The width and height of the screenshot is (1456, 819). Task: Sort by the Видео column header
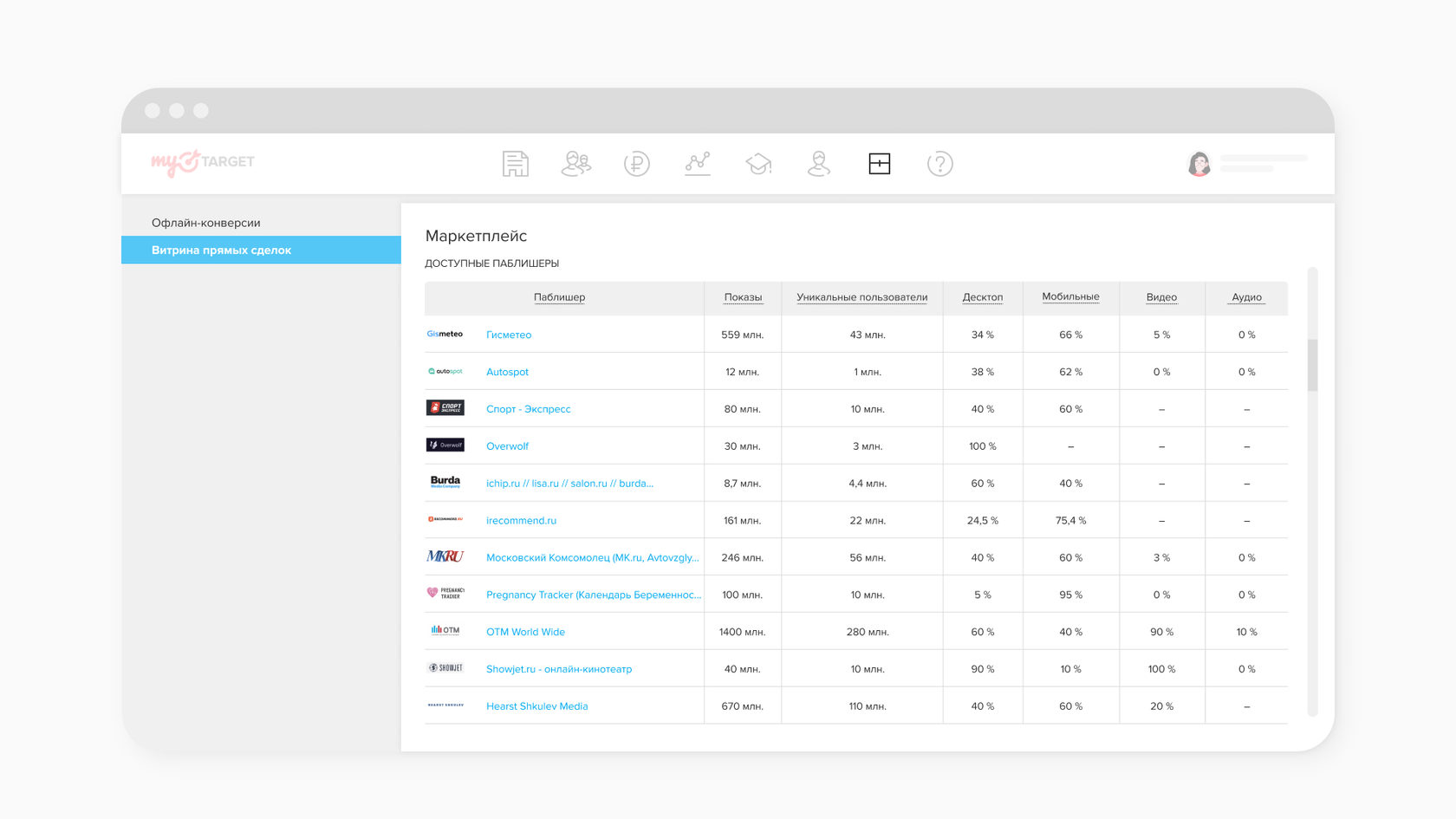1161,297
